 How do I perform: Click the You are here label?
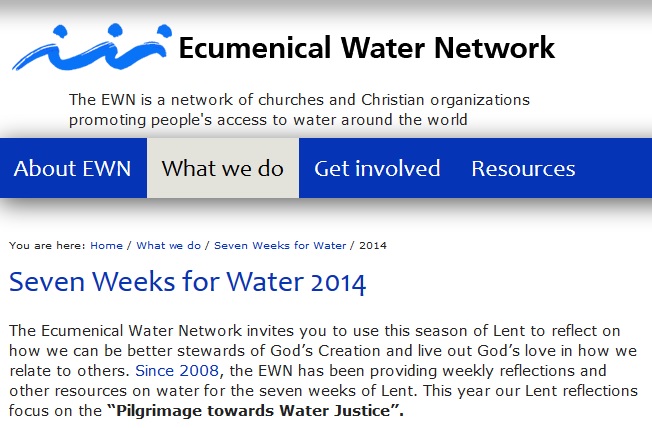[x=47, y=245]
